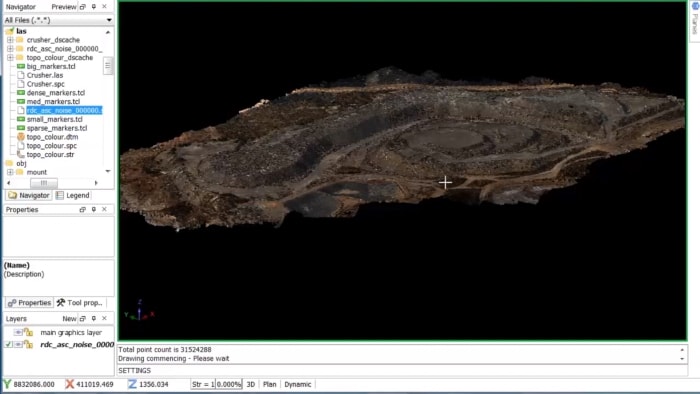Click Navigator horizontal scrollbar thumb
Screen dimensions: 700x394
(44, 183)
